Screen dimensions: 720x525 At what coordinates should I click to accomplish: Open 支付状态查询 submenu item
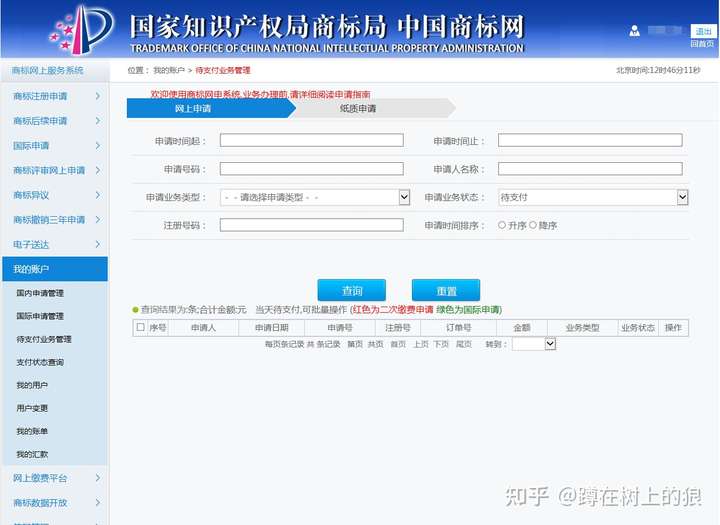click(x=40, y=362)
